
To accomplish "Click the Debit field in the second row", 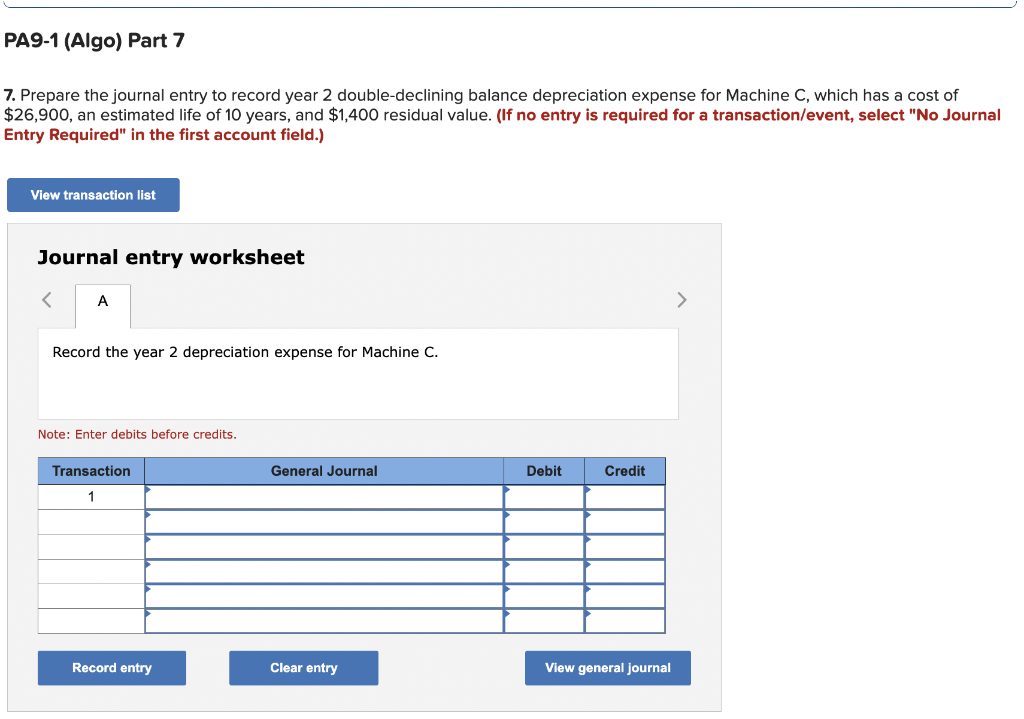I will pyautogui.click(x=543, y=520).
